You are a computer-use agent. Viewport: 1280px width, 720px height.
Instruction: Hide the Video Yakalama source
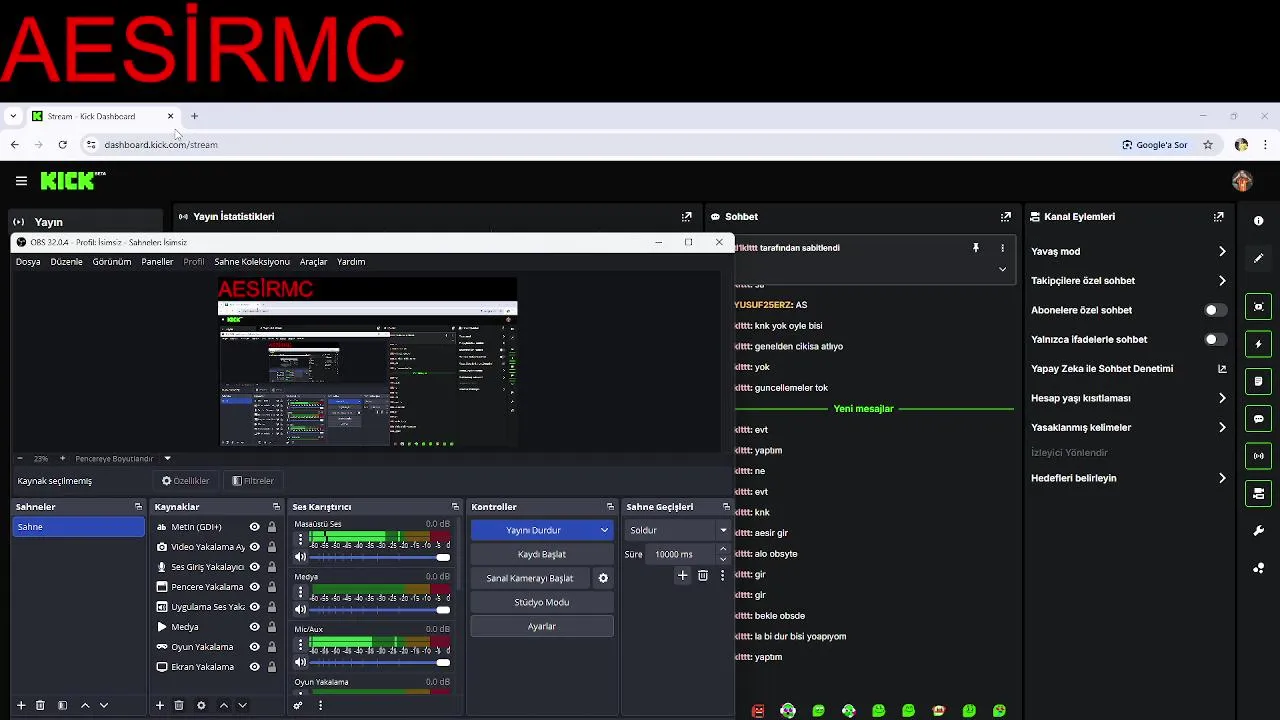point(254,547)
